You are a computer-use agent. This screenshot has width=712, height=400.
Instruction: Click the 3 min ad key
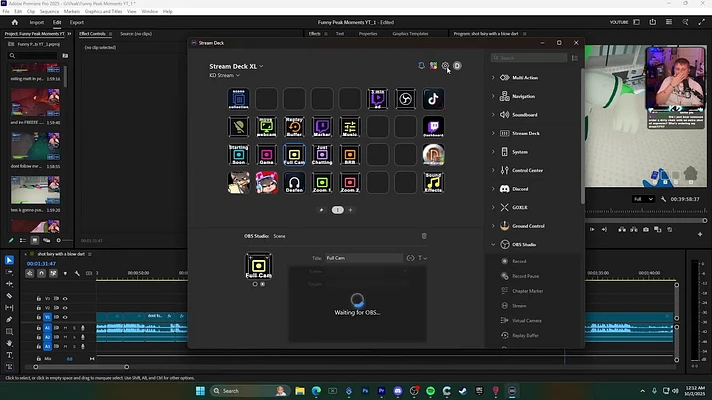[378, 99]
